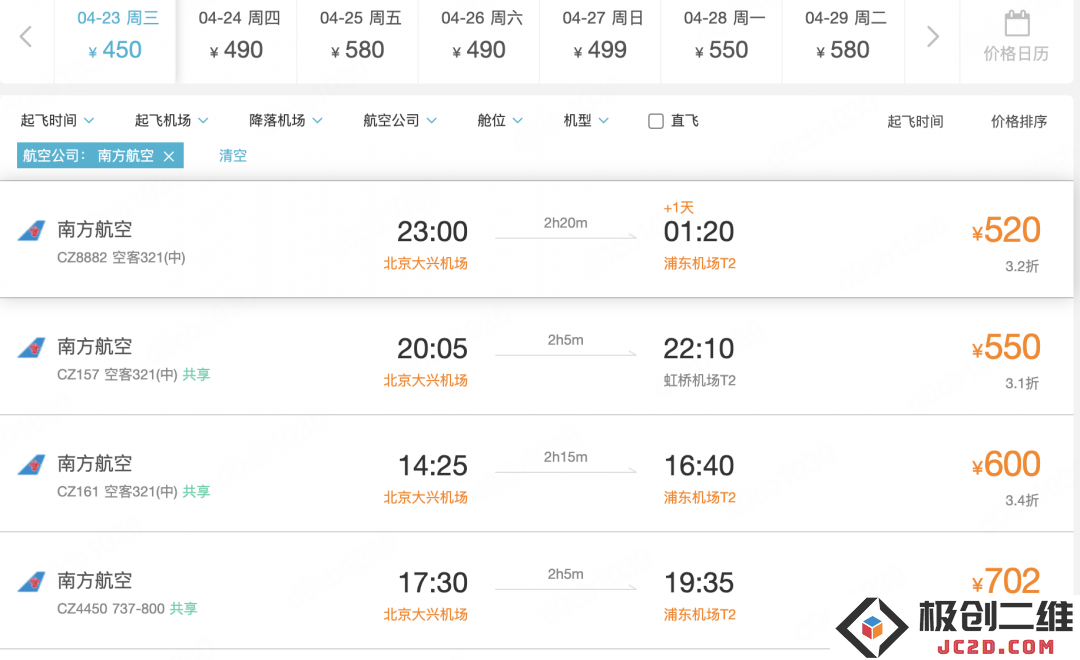Remove the 南方航空 filter tag
This screenshot has height=660, width=1080.
(169, 156)
